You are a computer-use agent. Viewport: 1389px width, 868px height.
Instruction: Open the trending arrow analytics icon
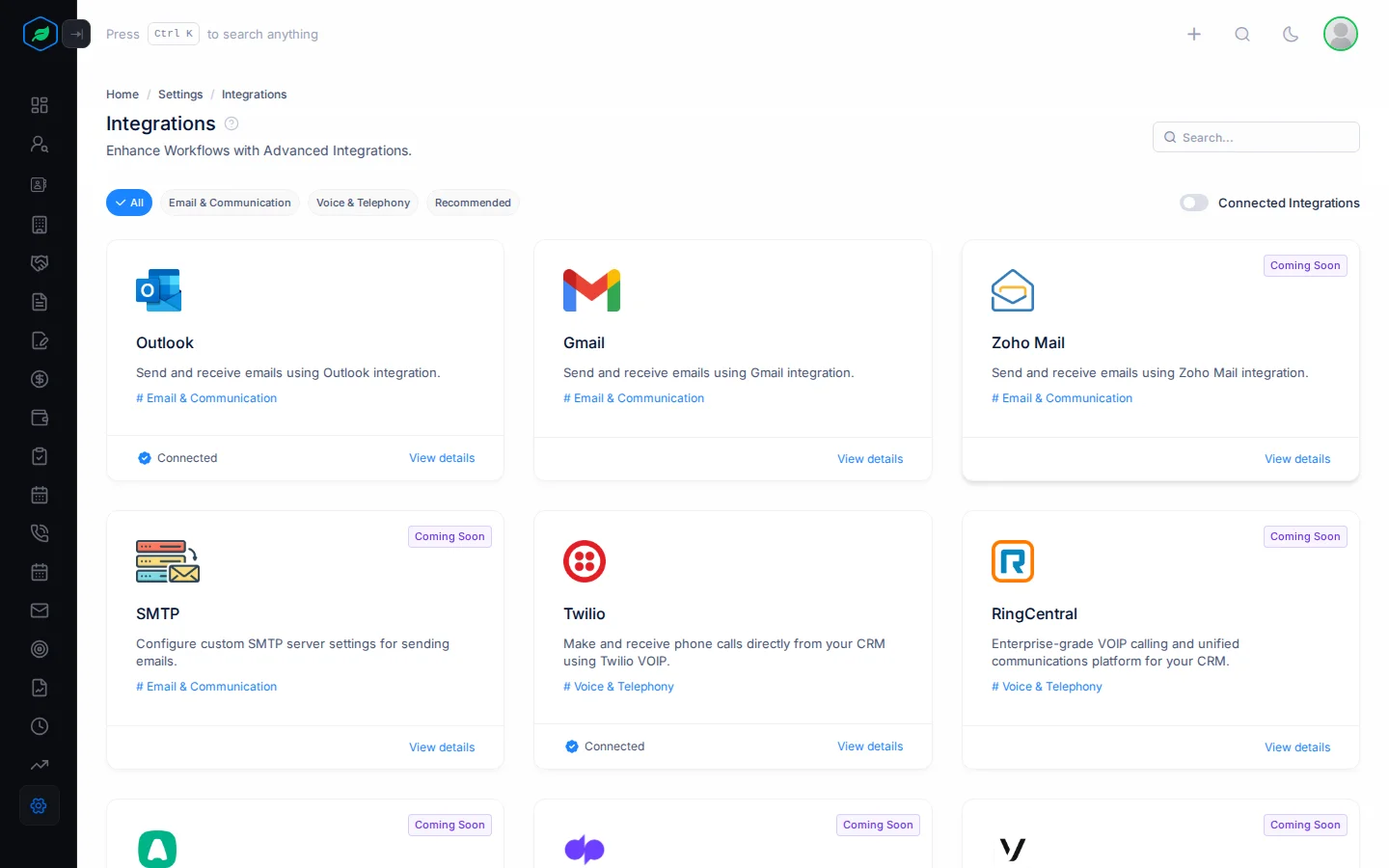coord(40,765)
